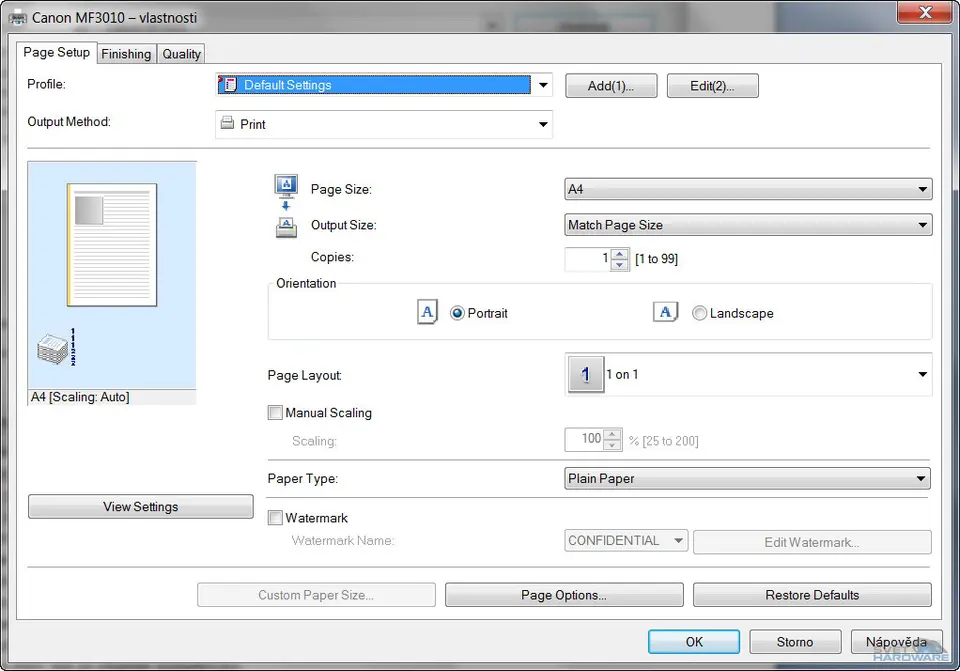Screen dimensions: 960x671
Task: Open View Settings
Action: (x=141, y=507)
